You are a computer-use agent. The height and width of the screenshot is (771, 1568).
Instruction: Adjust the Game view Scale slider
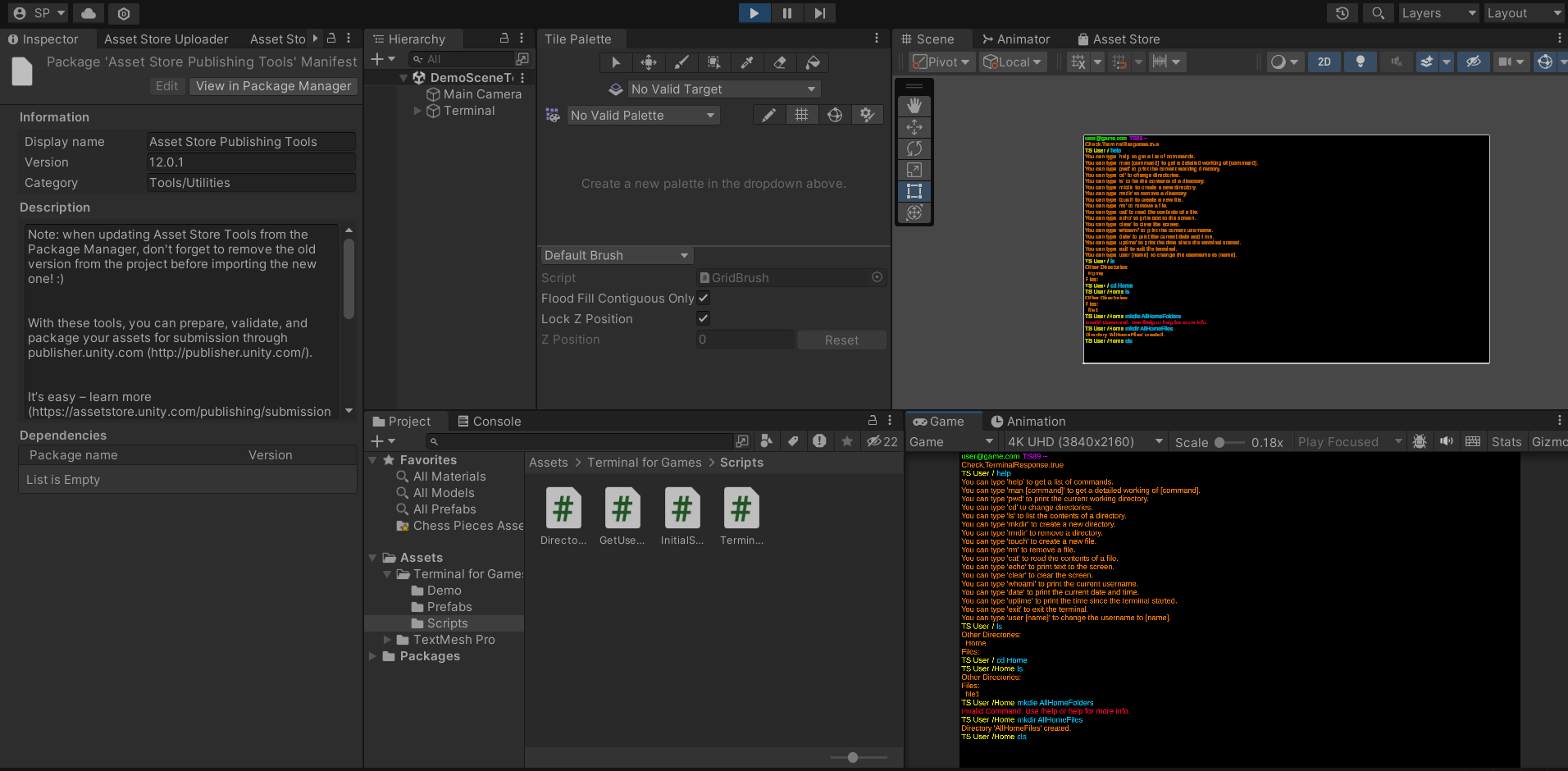point(1219,443)
